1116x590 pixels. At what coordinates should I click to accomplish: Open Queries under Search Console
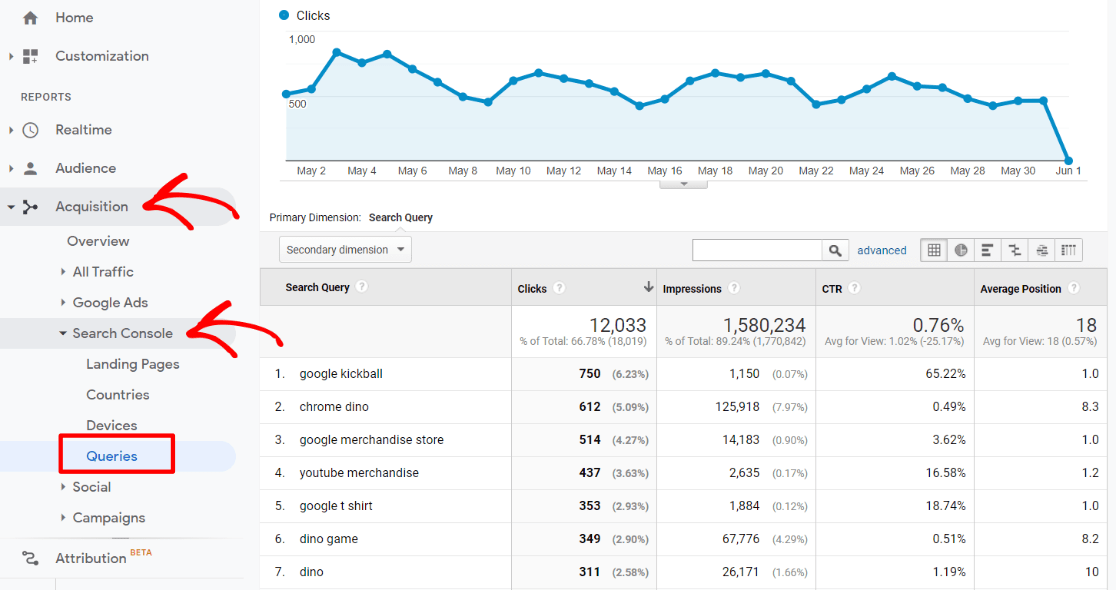[112, 456]
